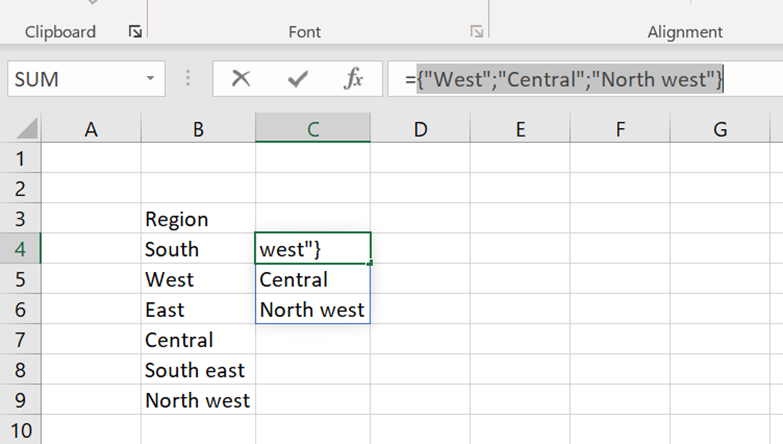Cancel the formula entry with X icon

(x=241, y=79)
